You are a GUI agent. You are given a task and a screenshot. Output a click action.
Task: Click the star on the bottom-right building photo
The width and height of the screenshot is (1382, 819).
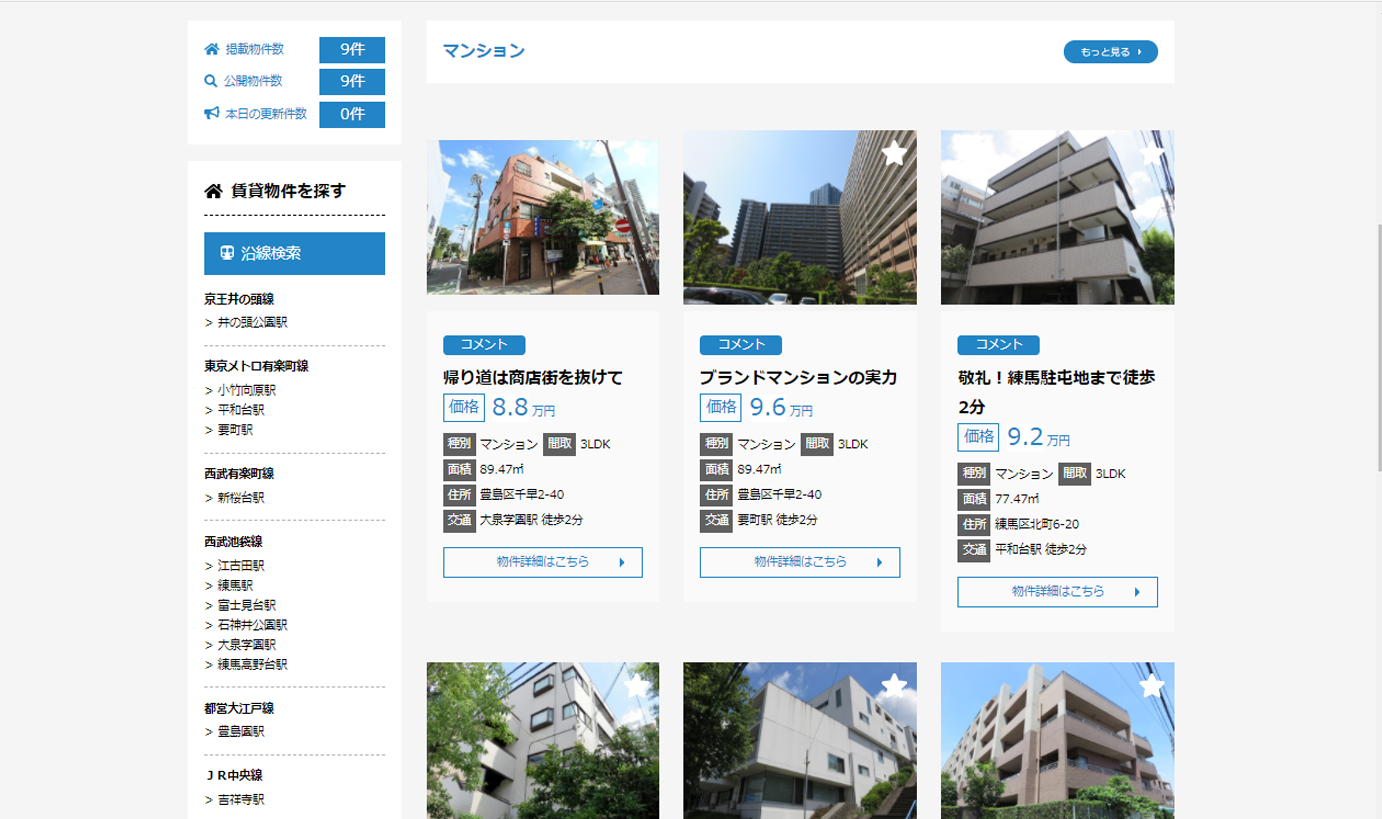1151,686
